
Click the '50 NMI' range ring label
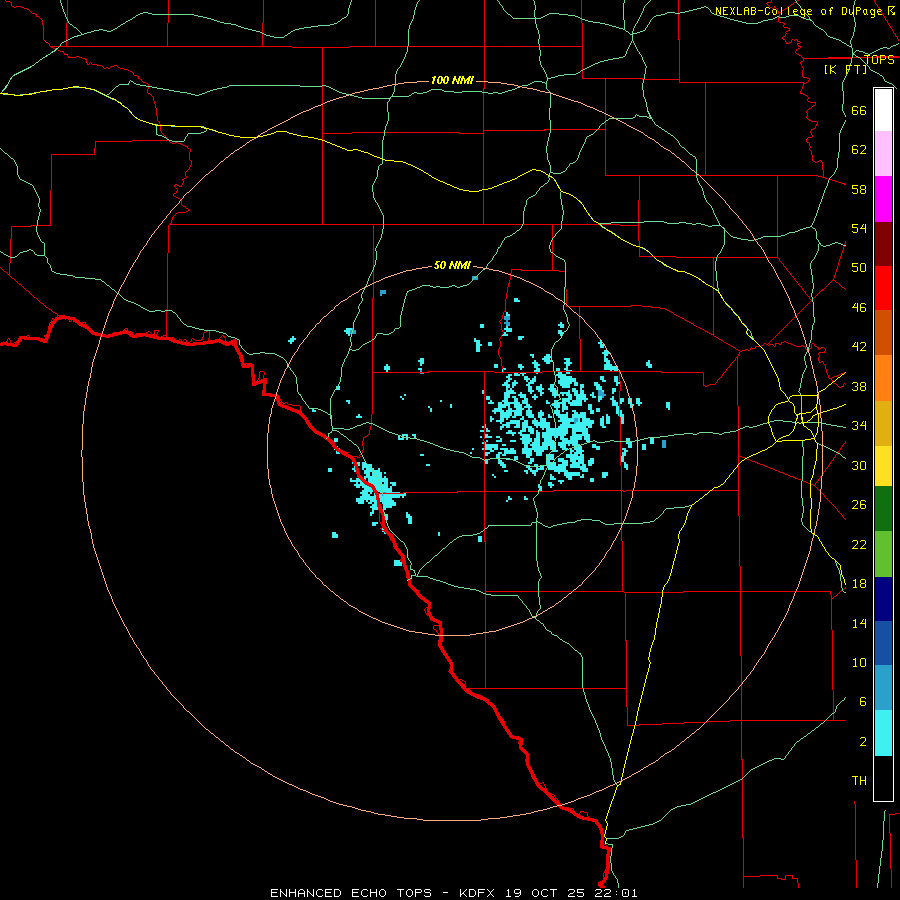point(452,265)
